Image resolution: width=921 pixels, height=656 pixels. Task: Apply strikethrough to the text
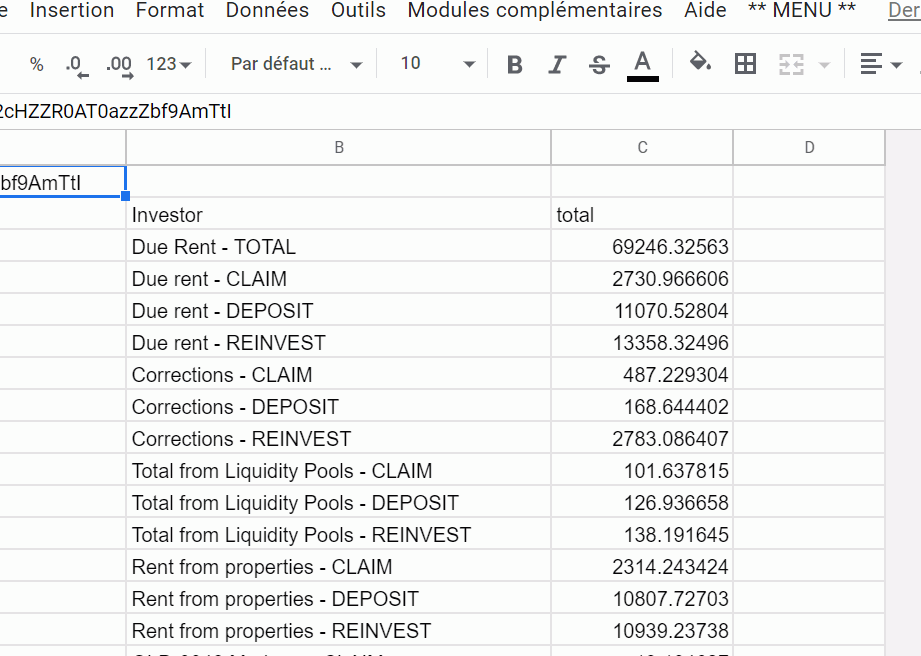click(x=600, y=65)
